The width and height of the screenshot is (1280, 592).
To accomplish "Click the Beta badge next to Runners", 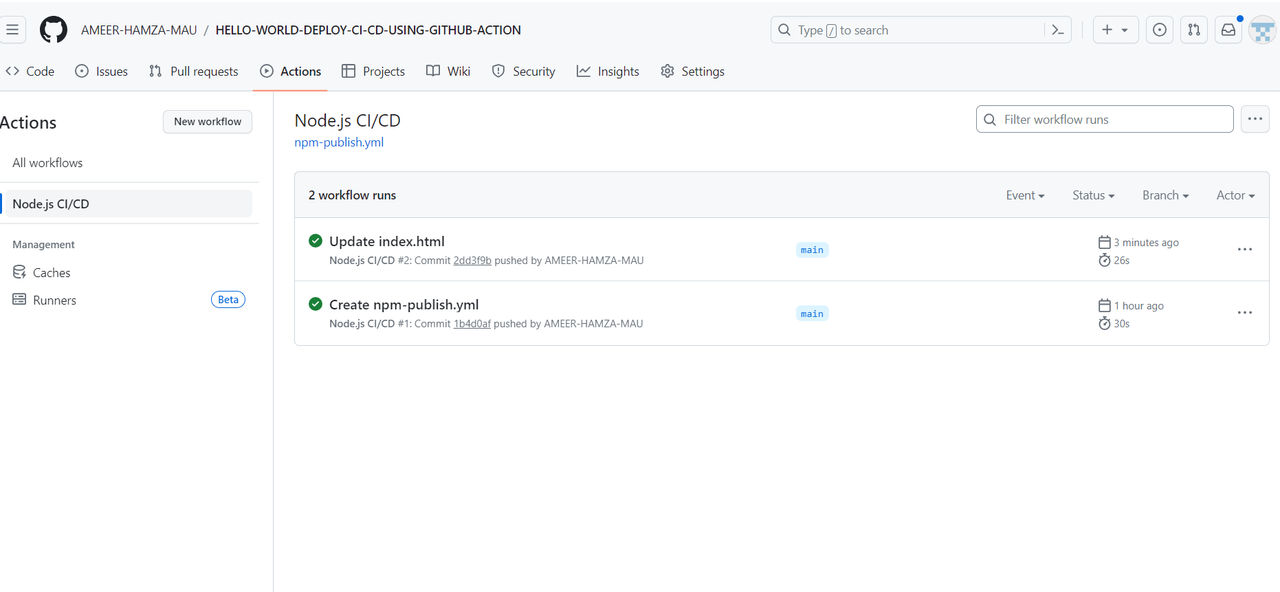I will pyautogui.click(x=228, y=299).
